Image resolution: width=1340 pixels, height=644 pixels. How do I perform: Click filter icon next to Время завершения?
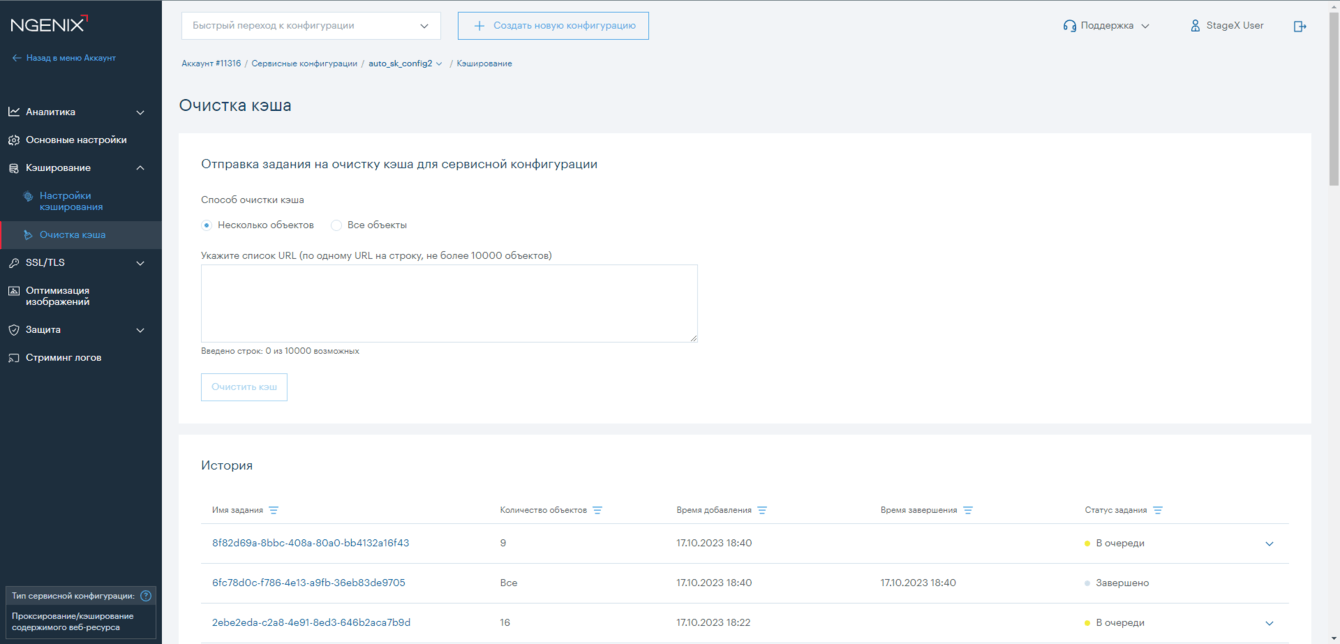pyautogui.click(x=968, y=510)
